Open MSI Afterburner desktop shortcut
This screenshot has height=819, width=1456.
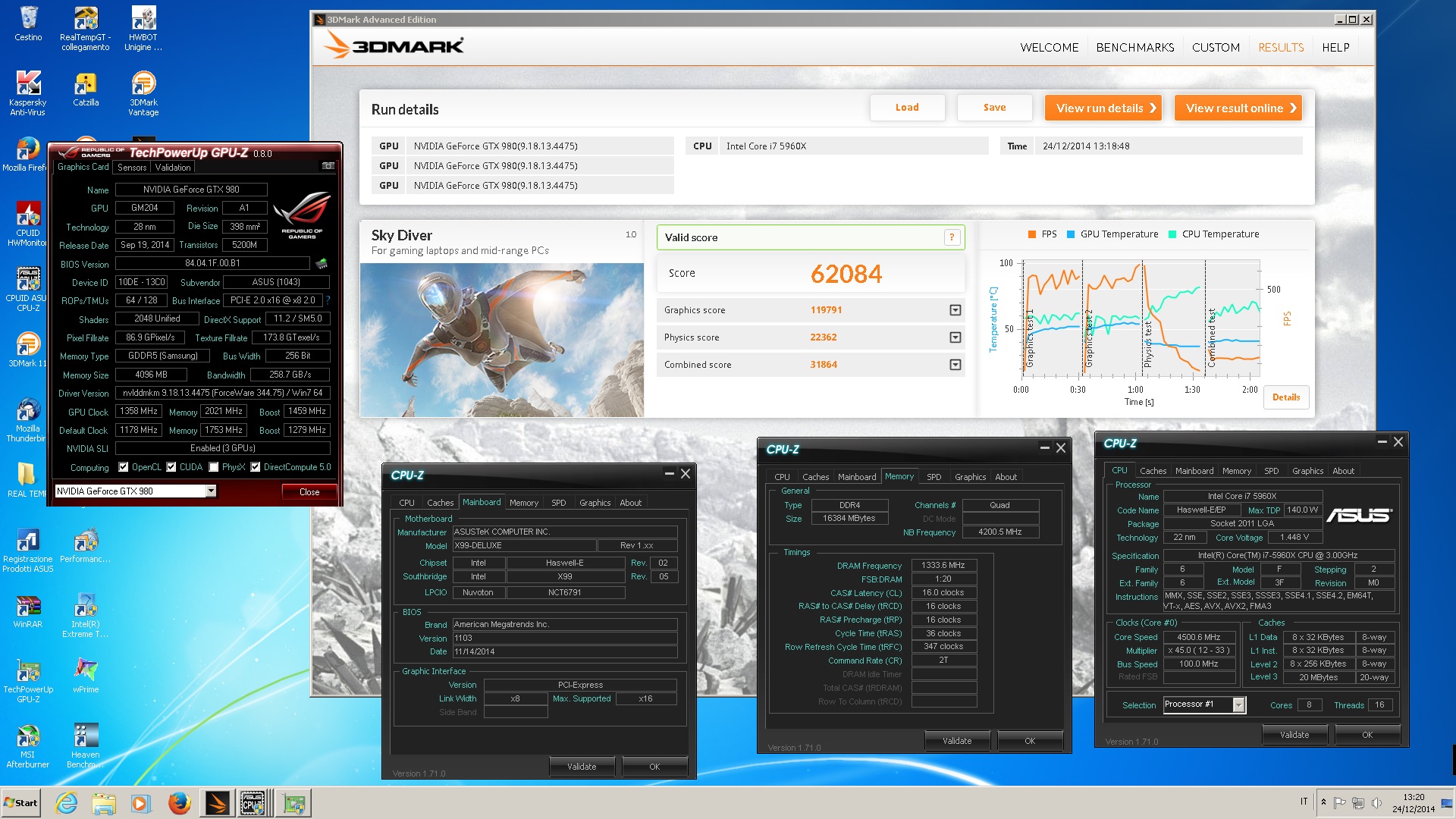click(x=28, y=745)
